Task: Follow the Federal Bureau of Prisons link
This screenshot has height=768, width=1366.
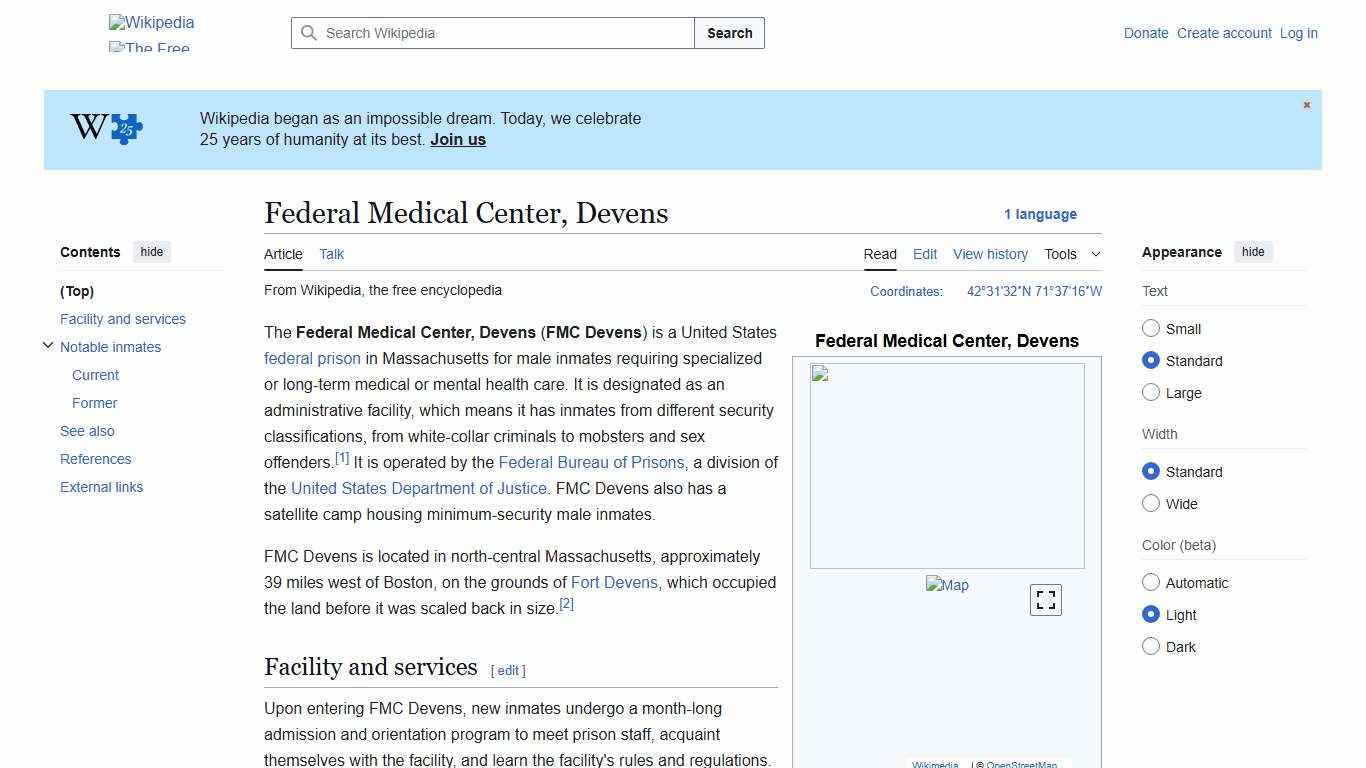Action: coord(591,462)
